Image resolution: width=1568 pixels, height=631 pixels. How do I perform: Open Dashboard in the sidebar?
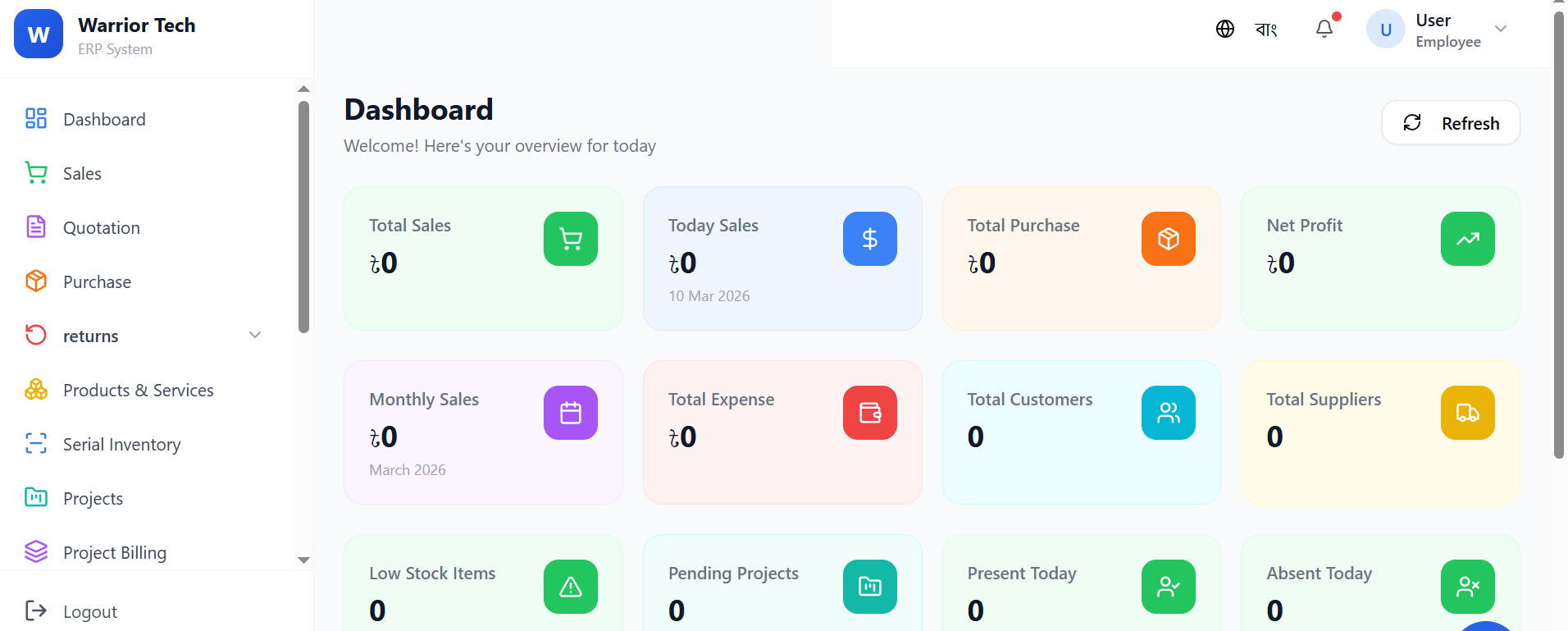pyautogui.click(x=148, y=119)
